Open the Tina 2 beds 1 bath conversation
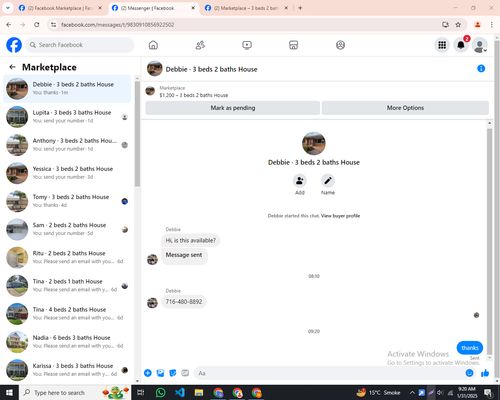500x400 pixels. [x=67, y=286]
